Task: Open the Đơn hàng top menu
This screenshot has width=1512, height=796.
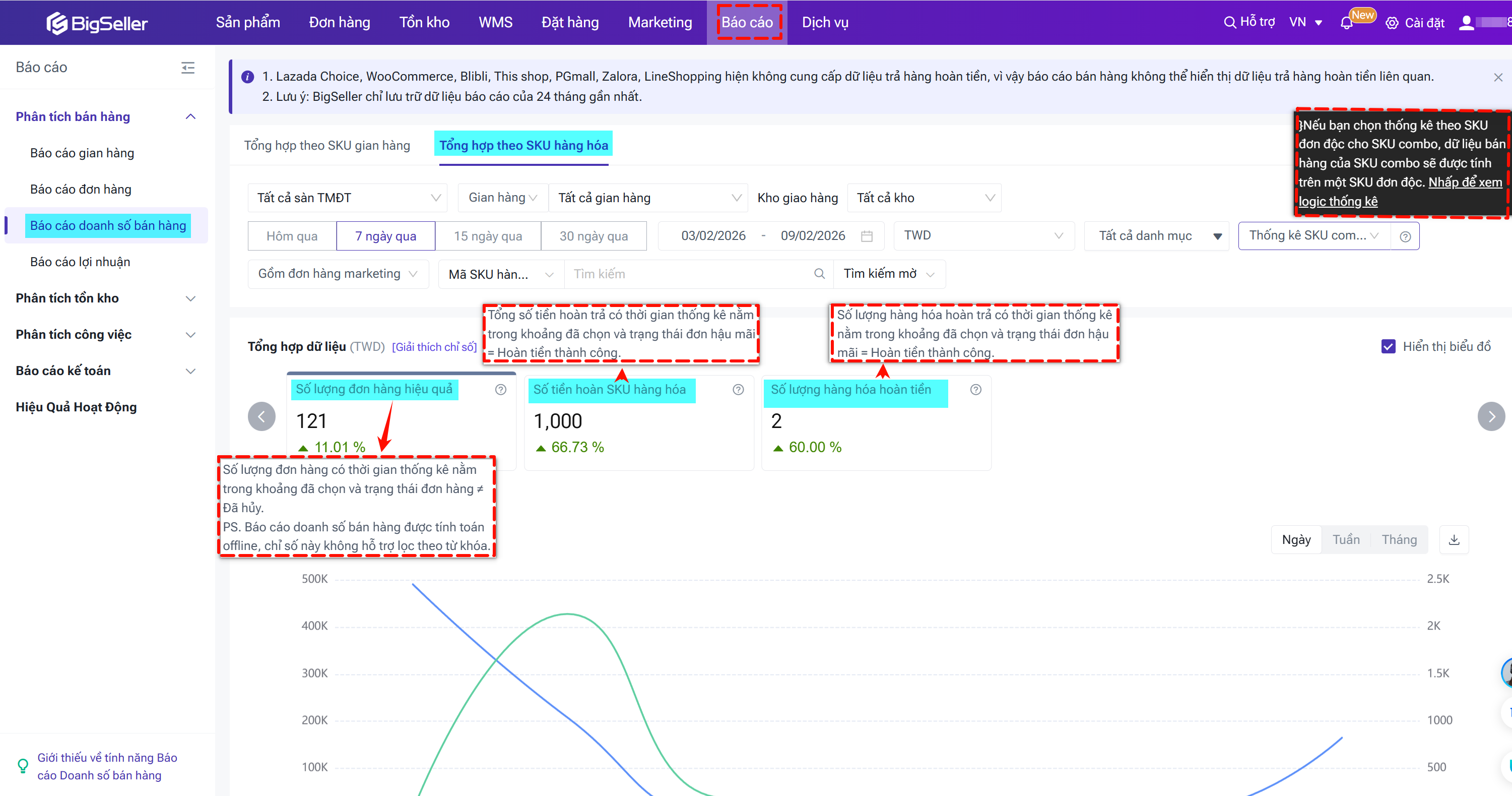Action: (x=339, y=22)
